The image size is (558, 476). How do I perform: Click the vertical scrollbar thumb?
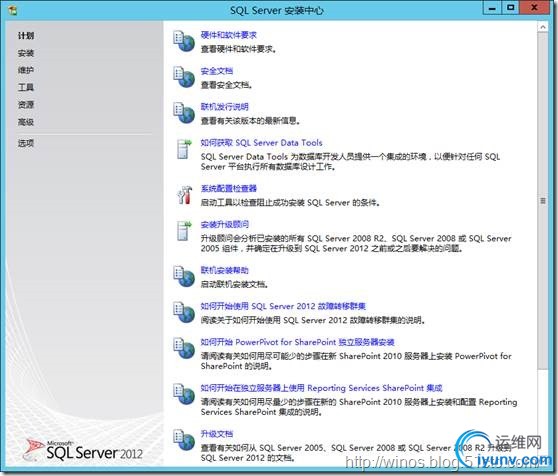[x=543, y=201]
